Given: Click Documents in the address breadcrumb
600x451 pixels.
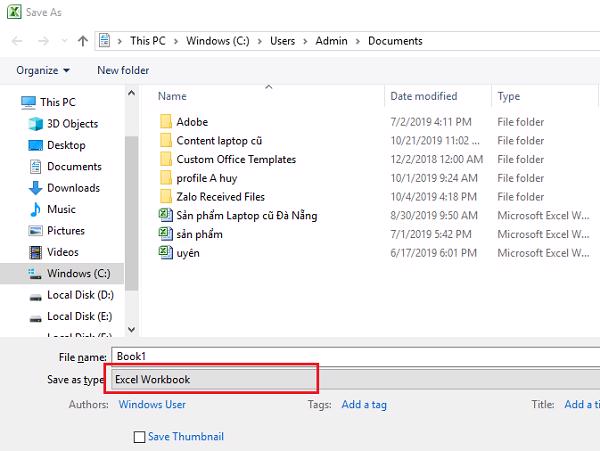Looking at the screenshot, I should (395, 41).
